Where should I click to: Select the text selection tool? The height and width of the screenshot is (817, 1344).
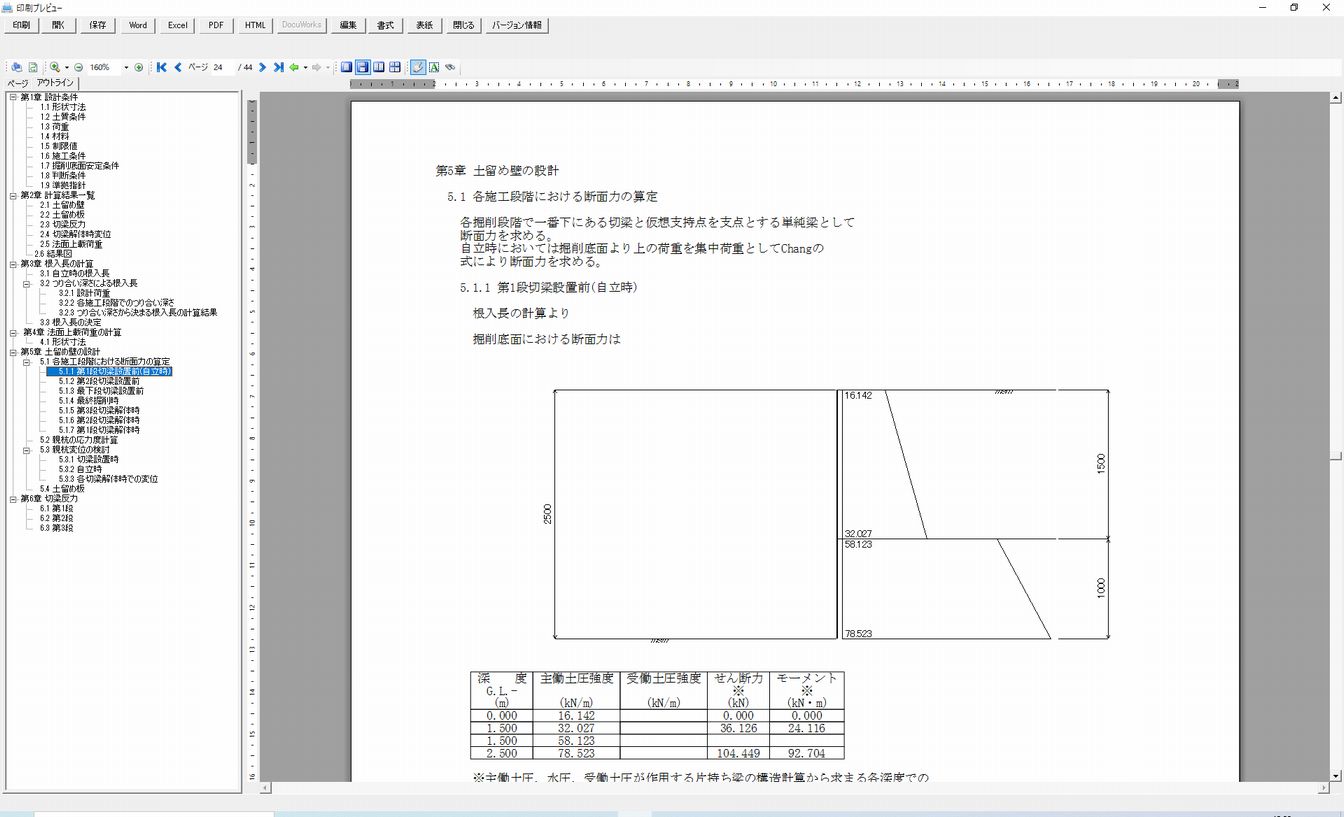(x=434, y=67)
